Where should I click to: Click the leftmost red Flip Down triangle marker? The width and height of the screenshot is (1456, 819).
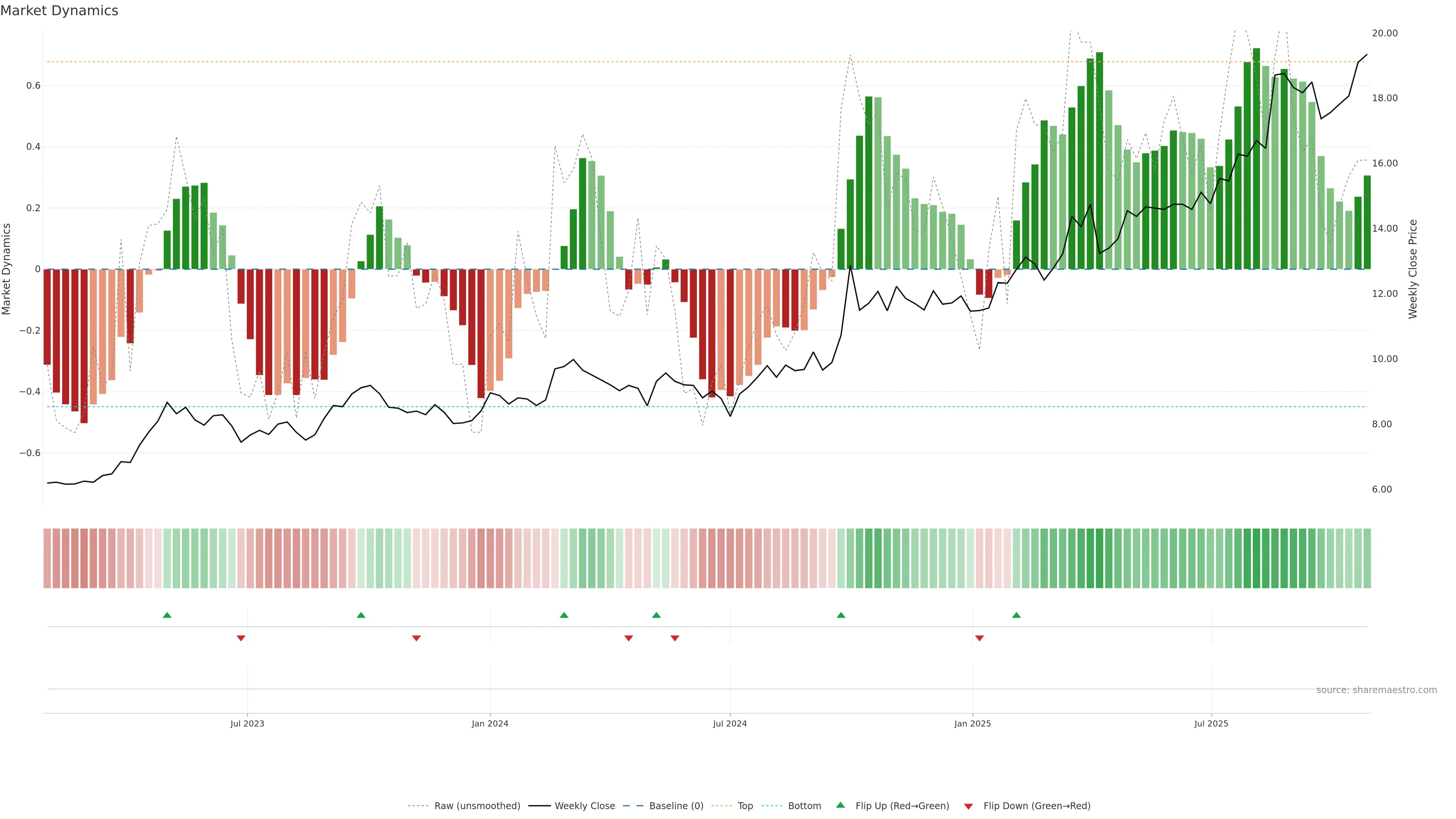click(241, 638)
